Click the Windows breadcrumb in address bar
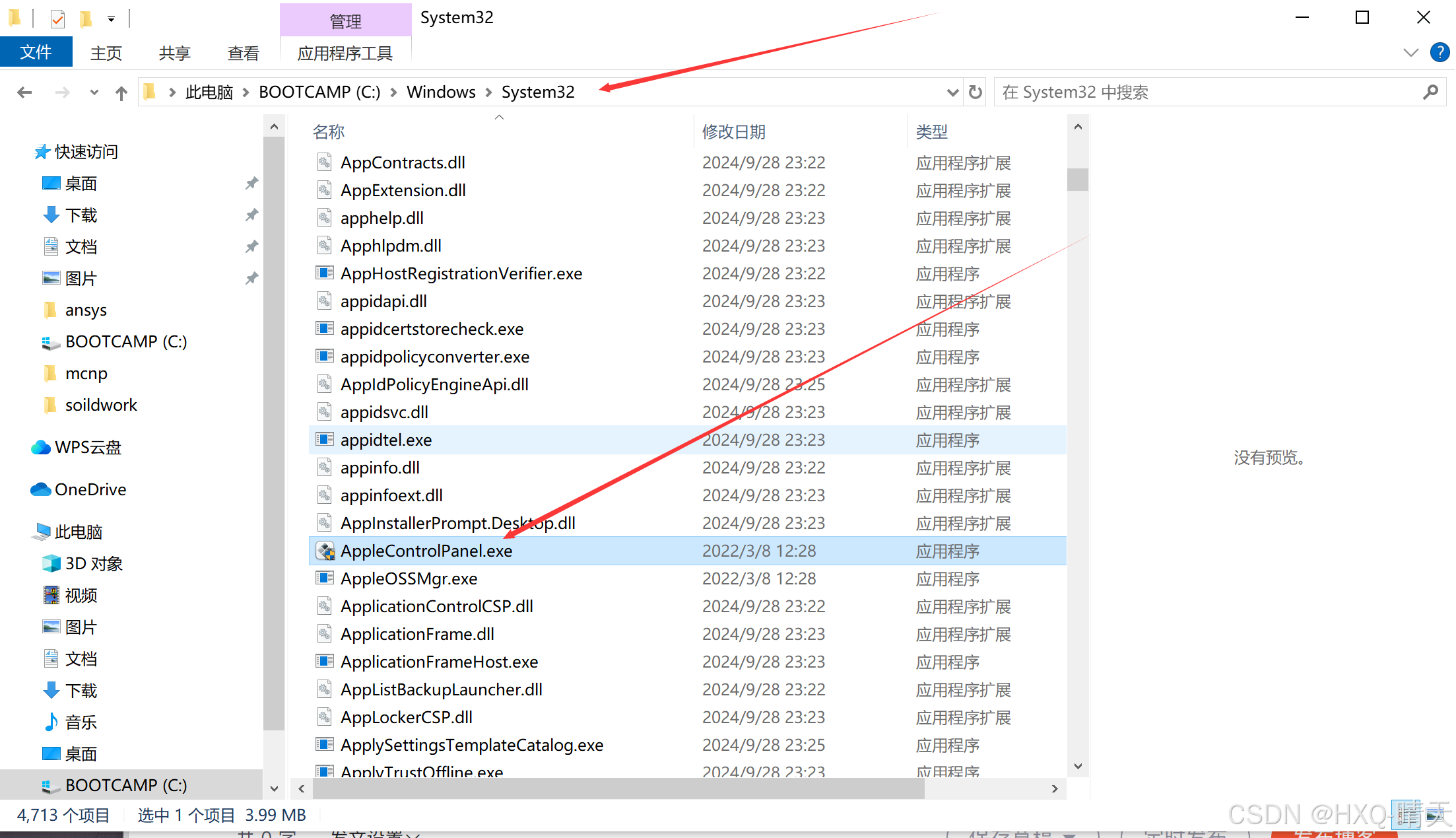 440,92
